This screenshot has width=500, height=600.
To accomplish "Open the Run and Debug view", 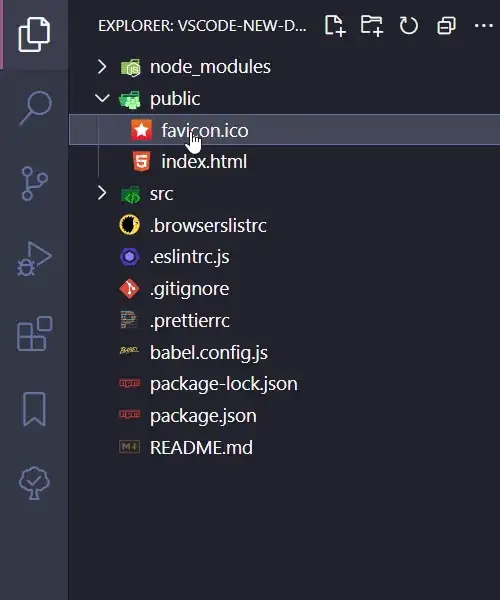I will [34, 258].
